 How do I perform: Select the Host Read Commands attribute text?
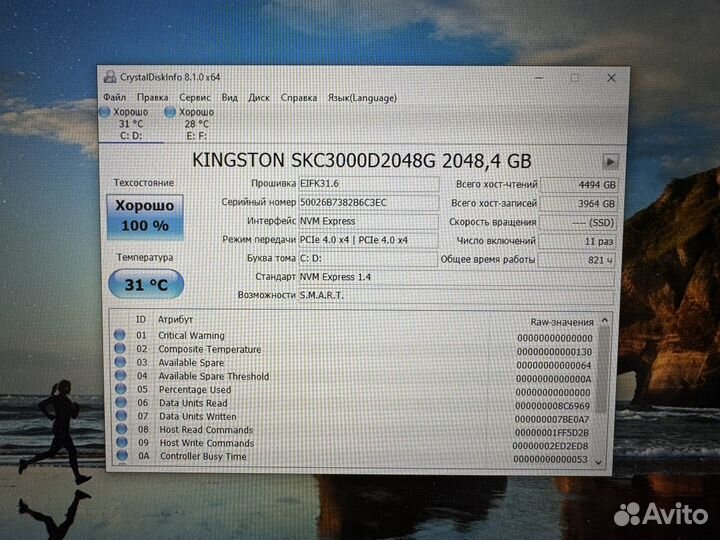(207, 430)
